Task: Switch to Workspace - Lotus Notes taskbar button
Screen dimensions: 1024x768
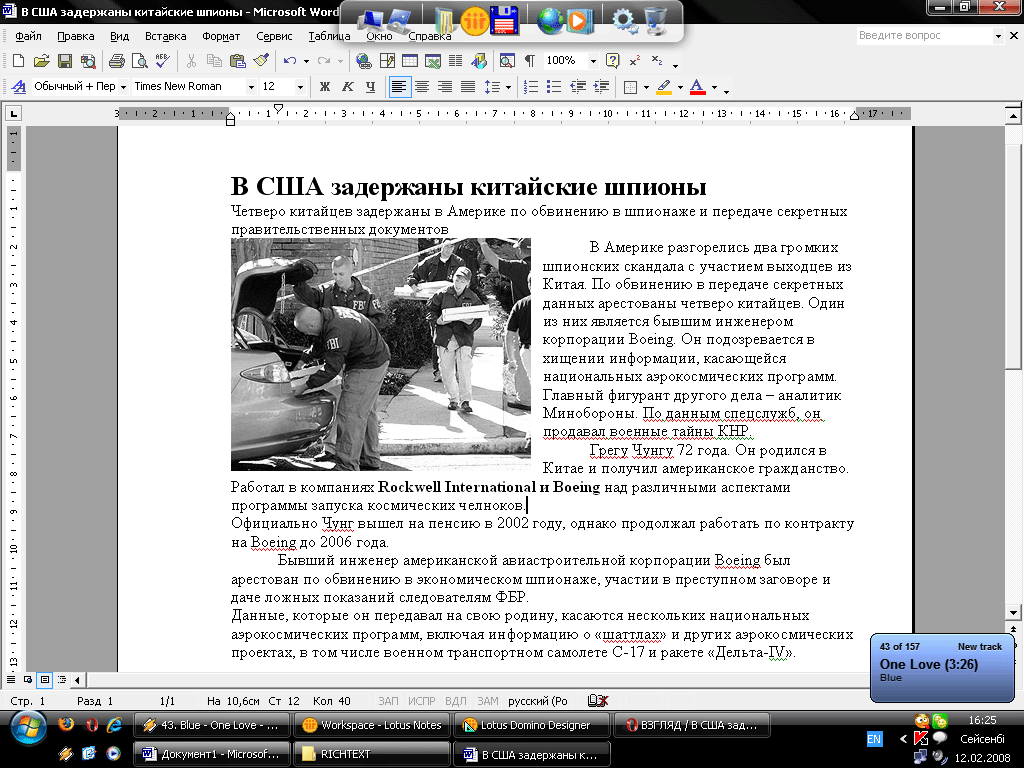Action: [372, 725]
